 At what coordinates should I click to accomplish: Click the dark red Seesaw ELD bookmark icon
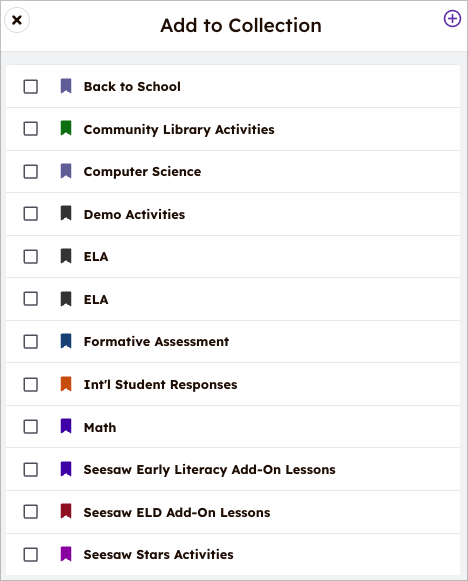coord(66,511)
